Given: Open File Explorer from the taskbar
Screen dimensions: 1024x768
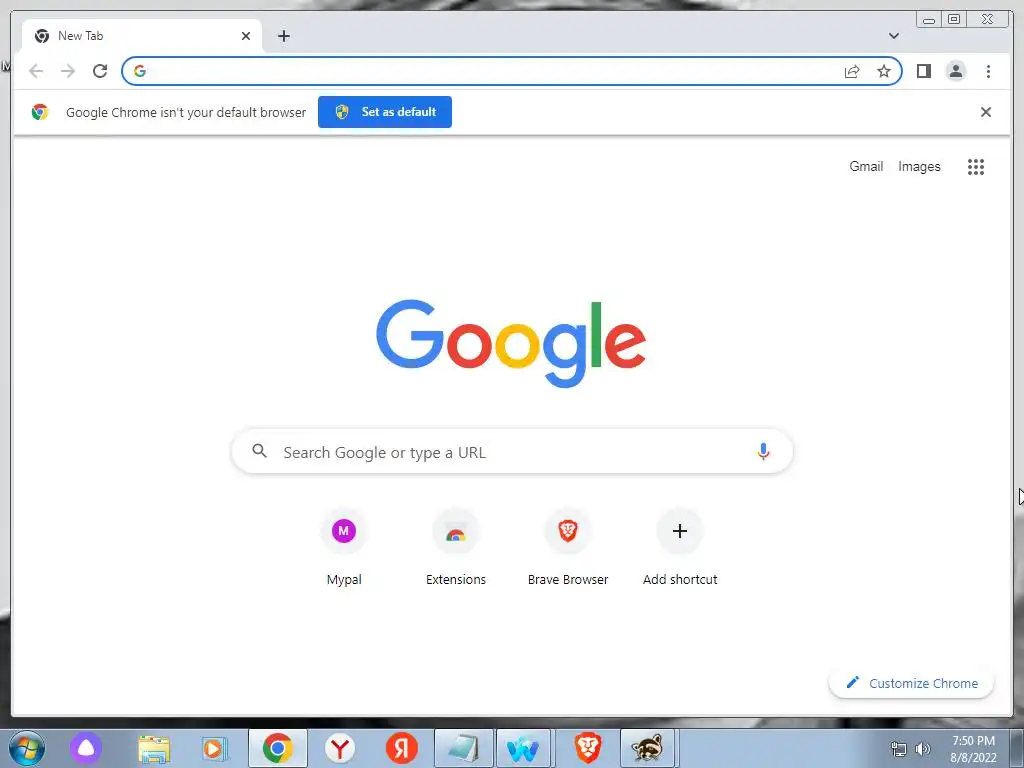Looking at the screenshot, I should pos(154,749).
